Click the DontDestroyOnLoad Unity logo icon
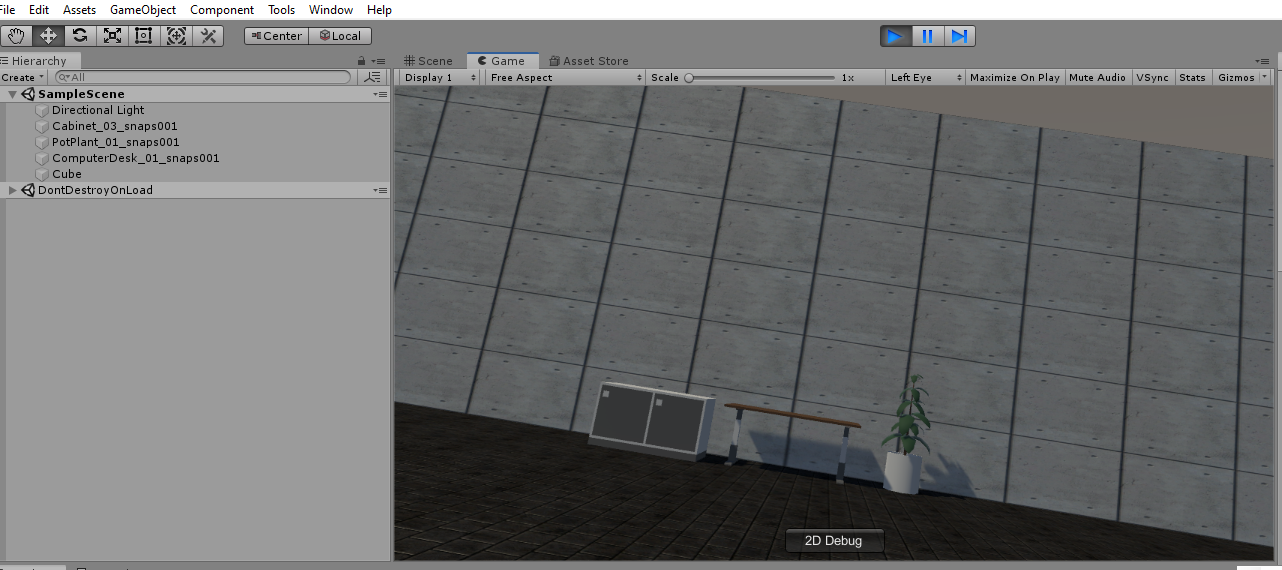 point(28,190)
